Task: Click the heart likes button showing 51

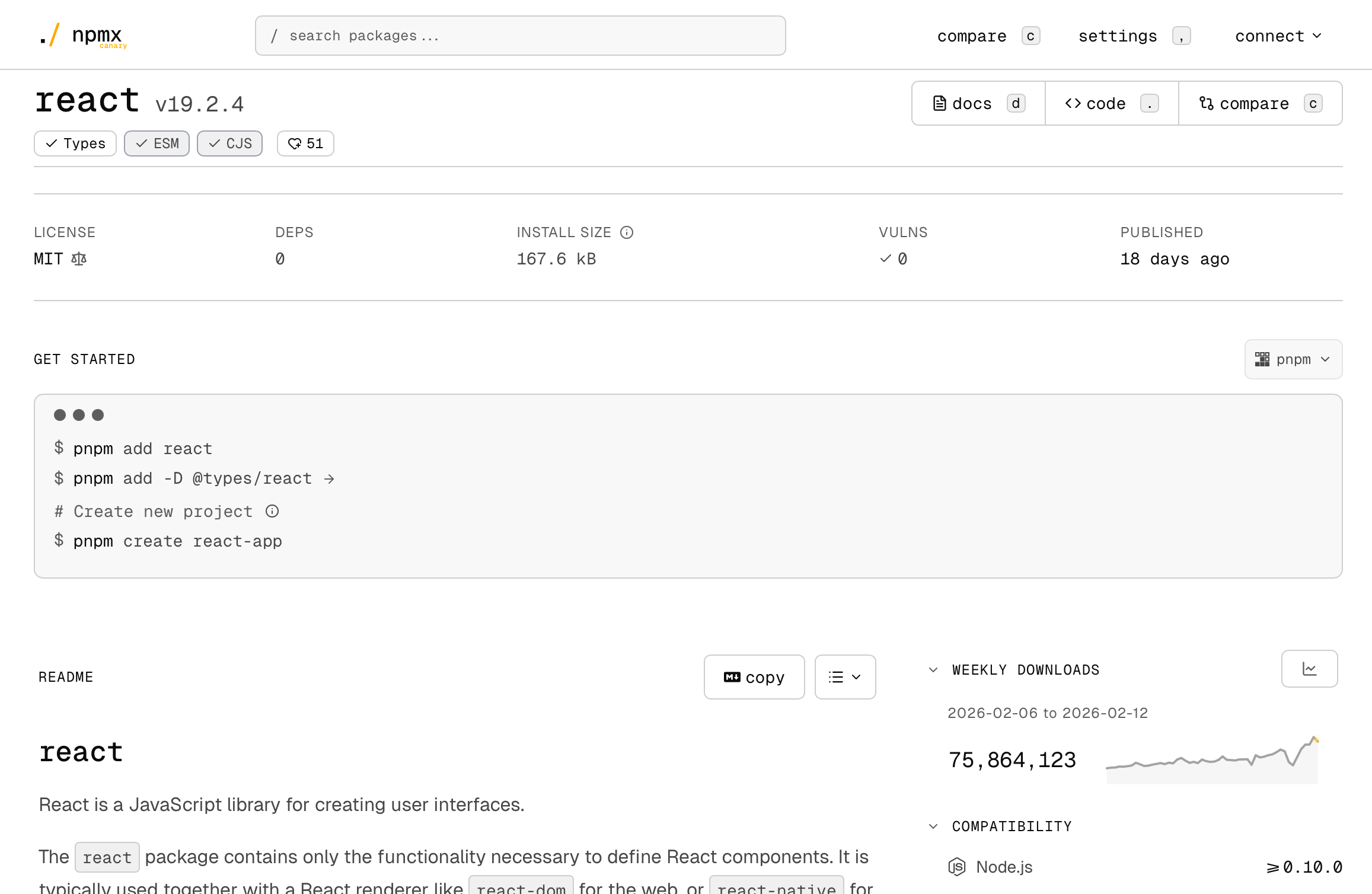Action: click(x=305, y=143)
